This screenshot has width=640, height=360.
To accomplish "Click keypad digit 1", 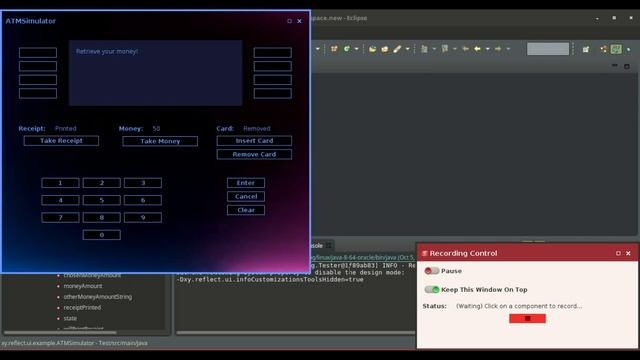I will click(x=60, y=183).
